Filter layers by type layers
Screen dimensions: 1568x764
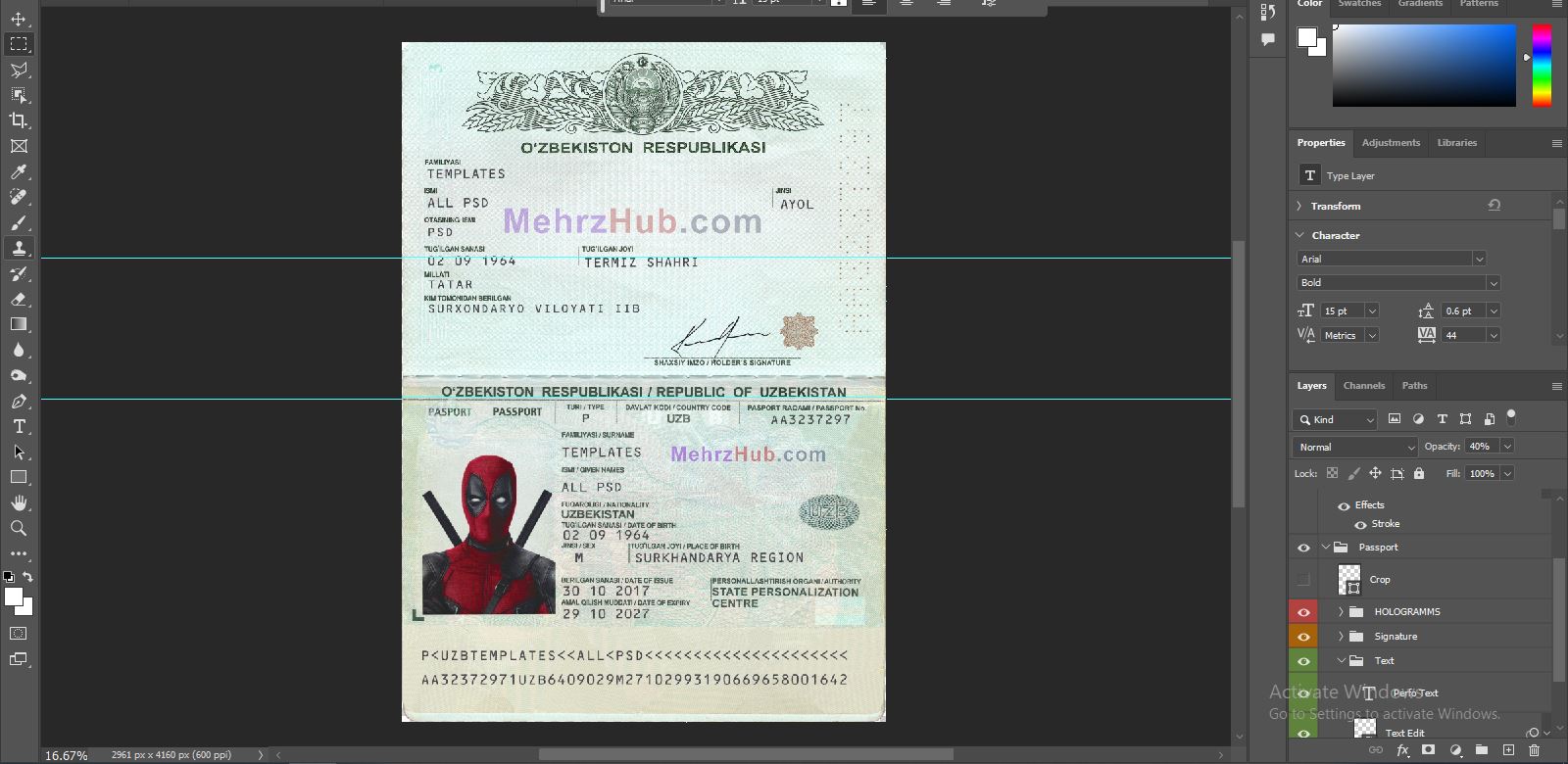(x=1442, y=419)
